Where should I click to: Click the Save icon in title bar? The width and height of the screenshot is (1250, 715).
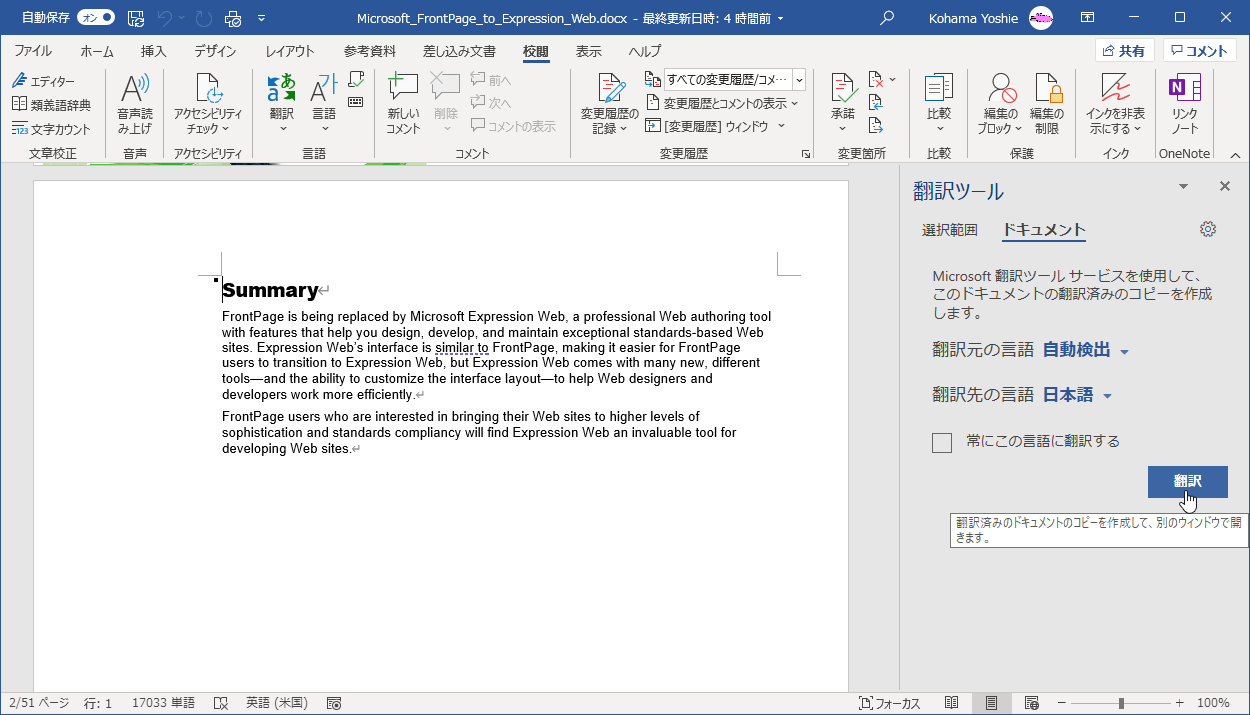pos(136,18)
